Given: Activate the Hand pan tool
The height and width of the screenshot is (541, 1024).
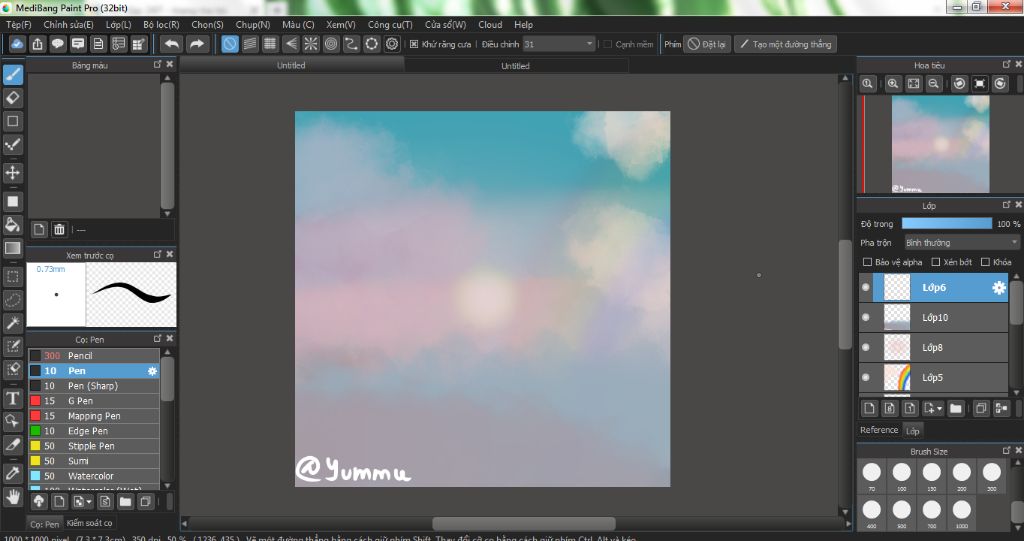Looking at the screenshot, I should click(x=13, y=498).
